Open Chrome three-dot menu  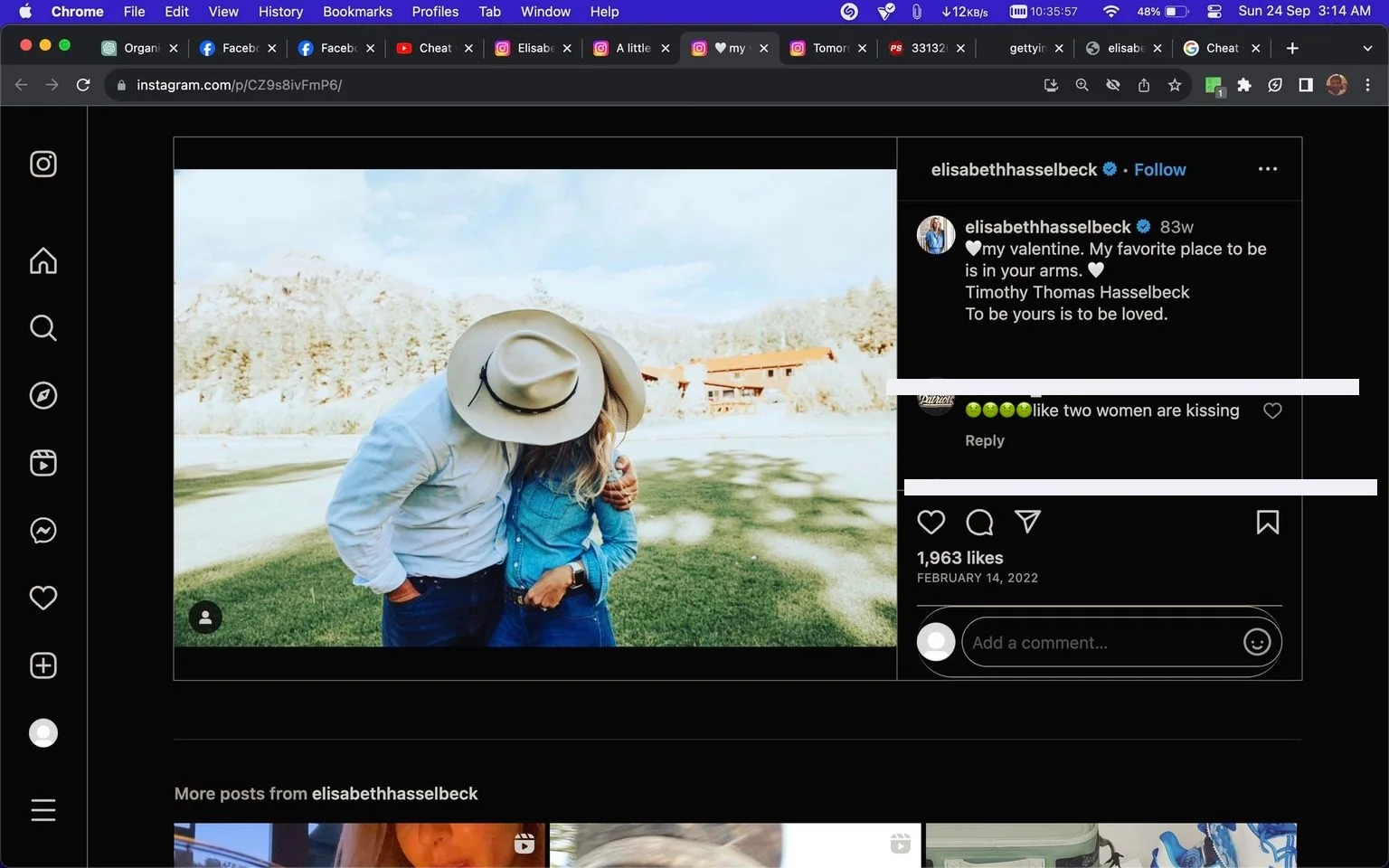tap(1367, 84)
